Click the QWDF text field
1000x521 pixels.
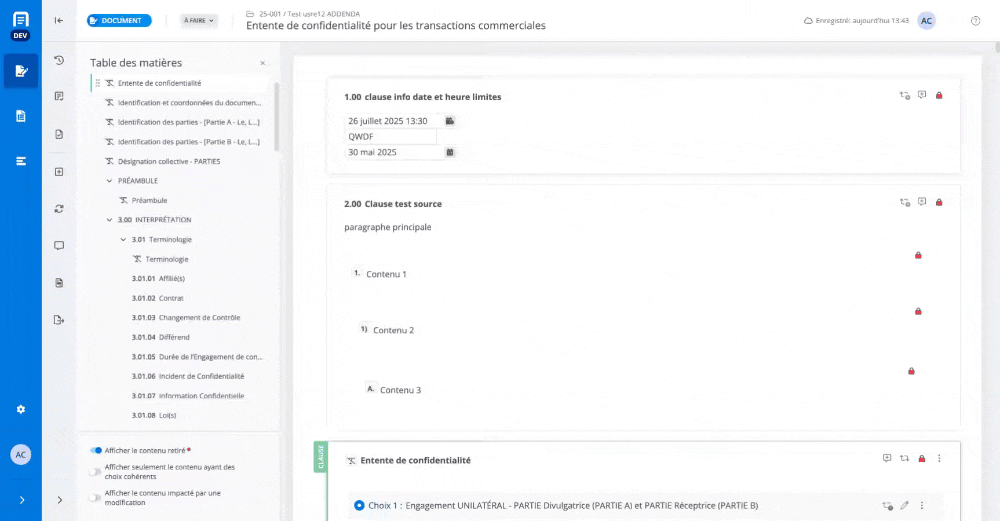[390, 136]
